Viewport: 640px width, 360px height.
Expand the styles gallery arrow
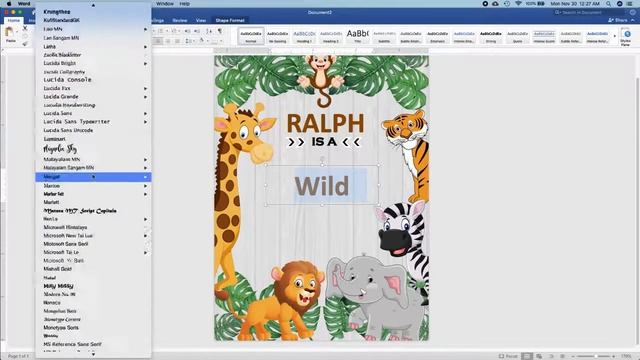(615, 36)
